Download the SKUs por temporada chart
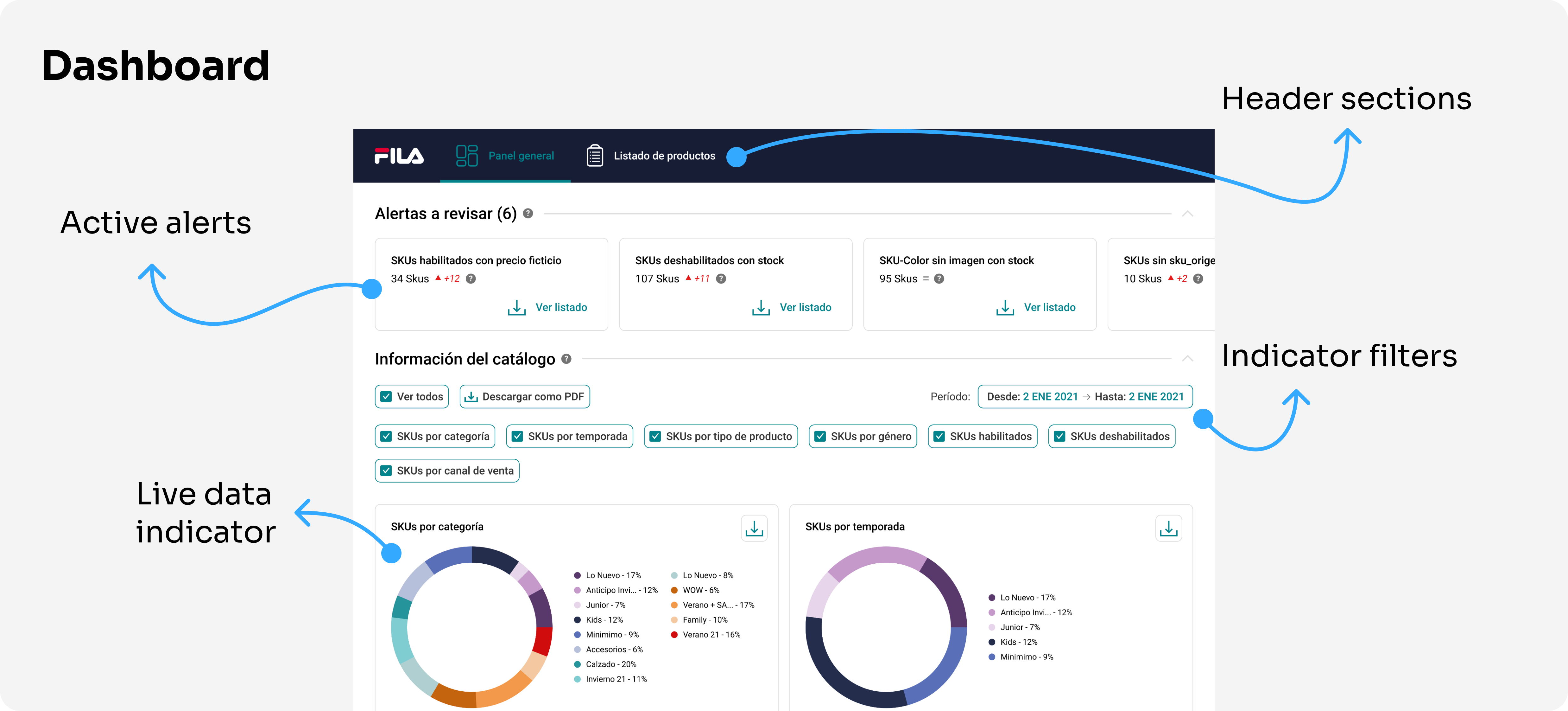The width and height of the screenshot is (1568, 711). tap(1168, 528)
